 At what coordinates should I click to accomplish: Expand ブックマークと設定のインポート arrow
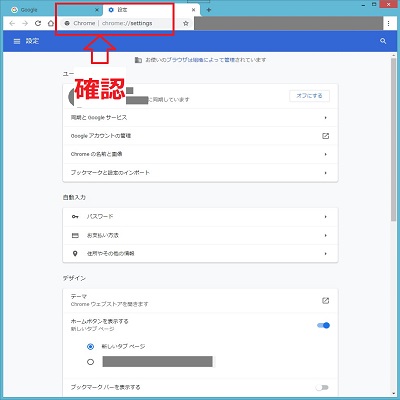pyautogui.click(x=326, y=173)
